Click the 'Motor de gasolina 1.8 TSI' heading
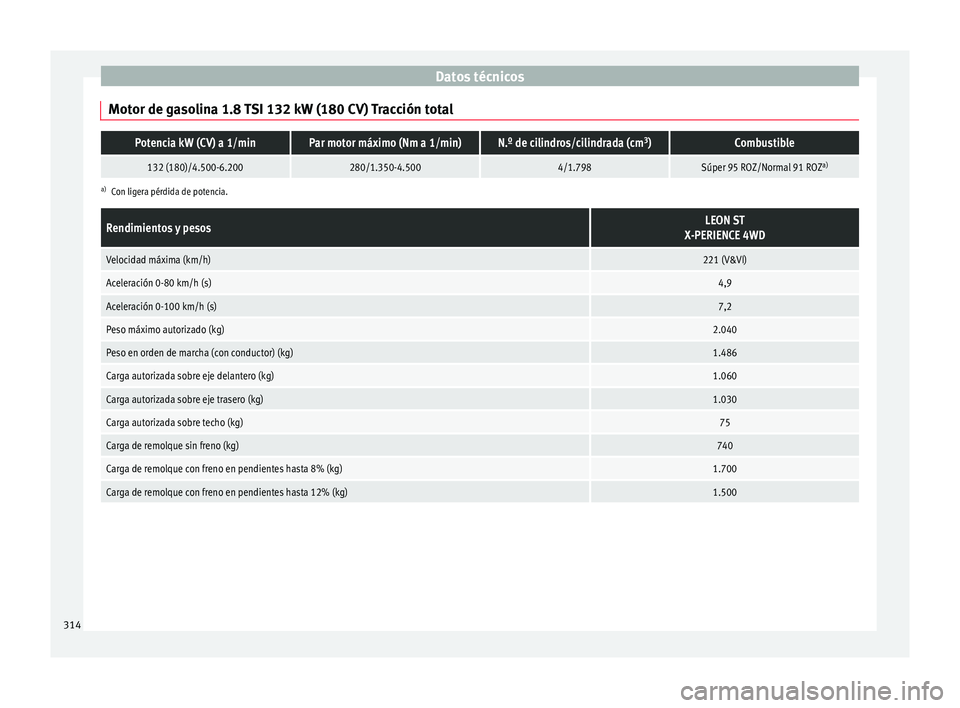 coord(281,108)
